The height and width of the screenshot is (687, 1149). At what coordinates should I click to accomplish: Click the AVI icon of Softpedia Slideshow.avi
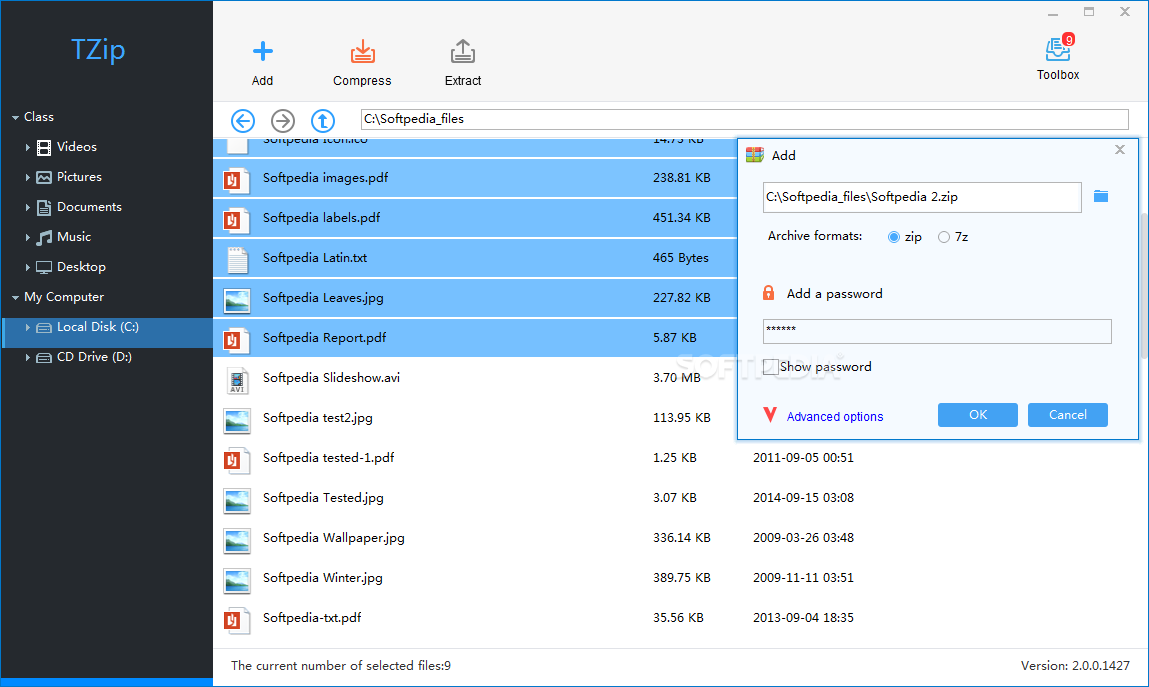click(x=237, y=379)
